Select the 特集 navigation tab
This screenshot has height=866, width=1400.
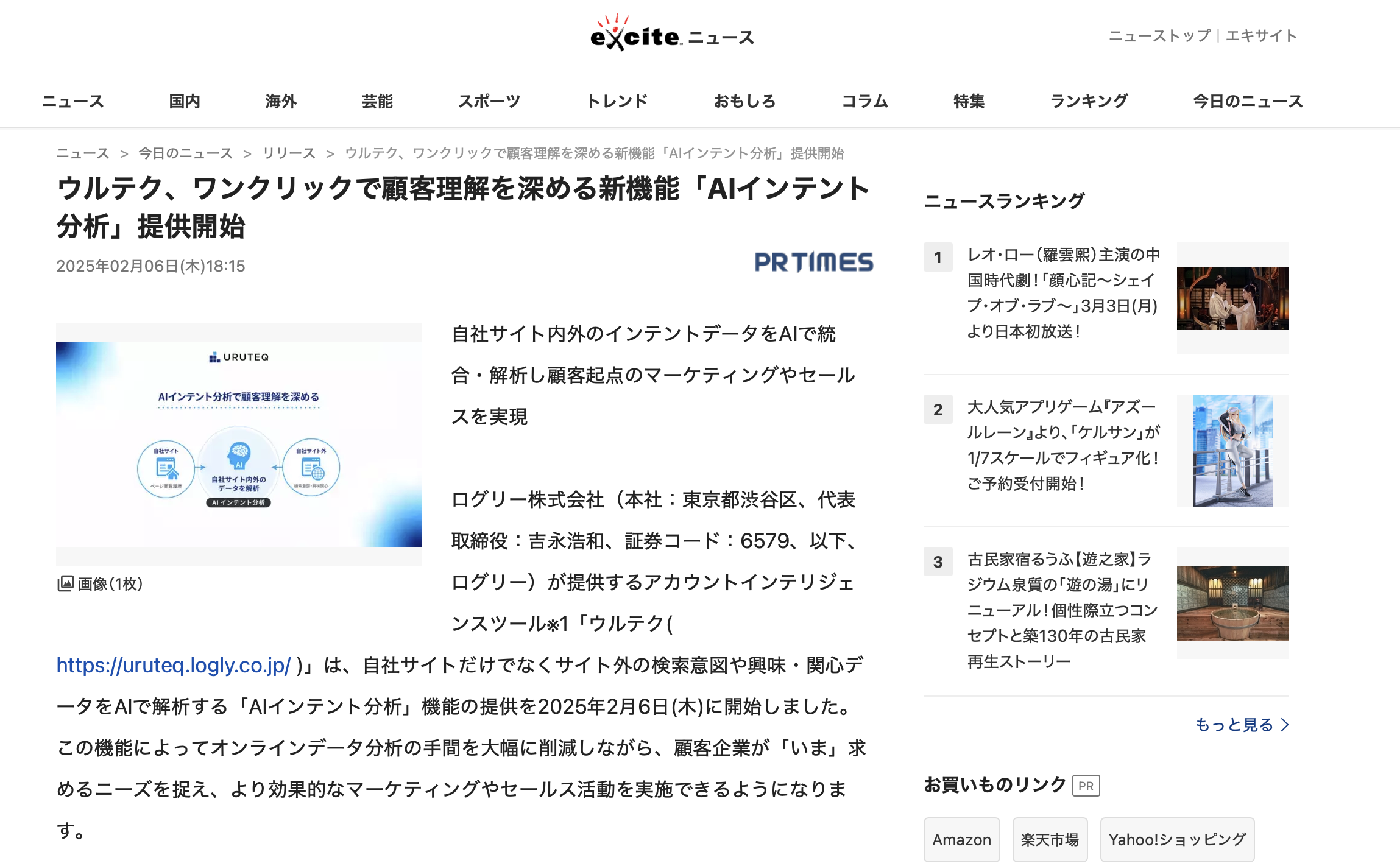969,101
